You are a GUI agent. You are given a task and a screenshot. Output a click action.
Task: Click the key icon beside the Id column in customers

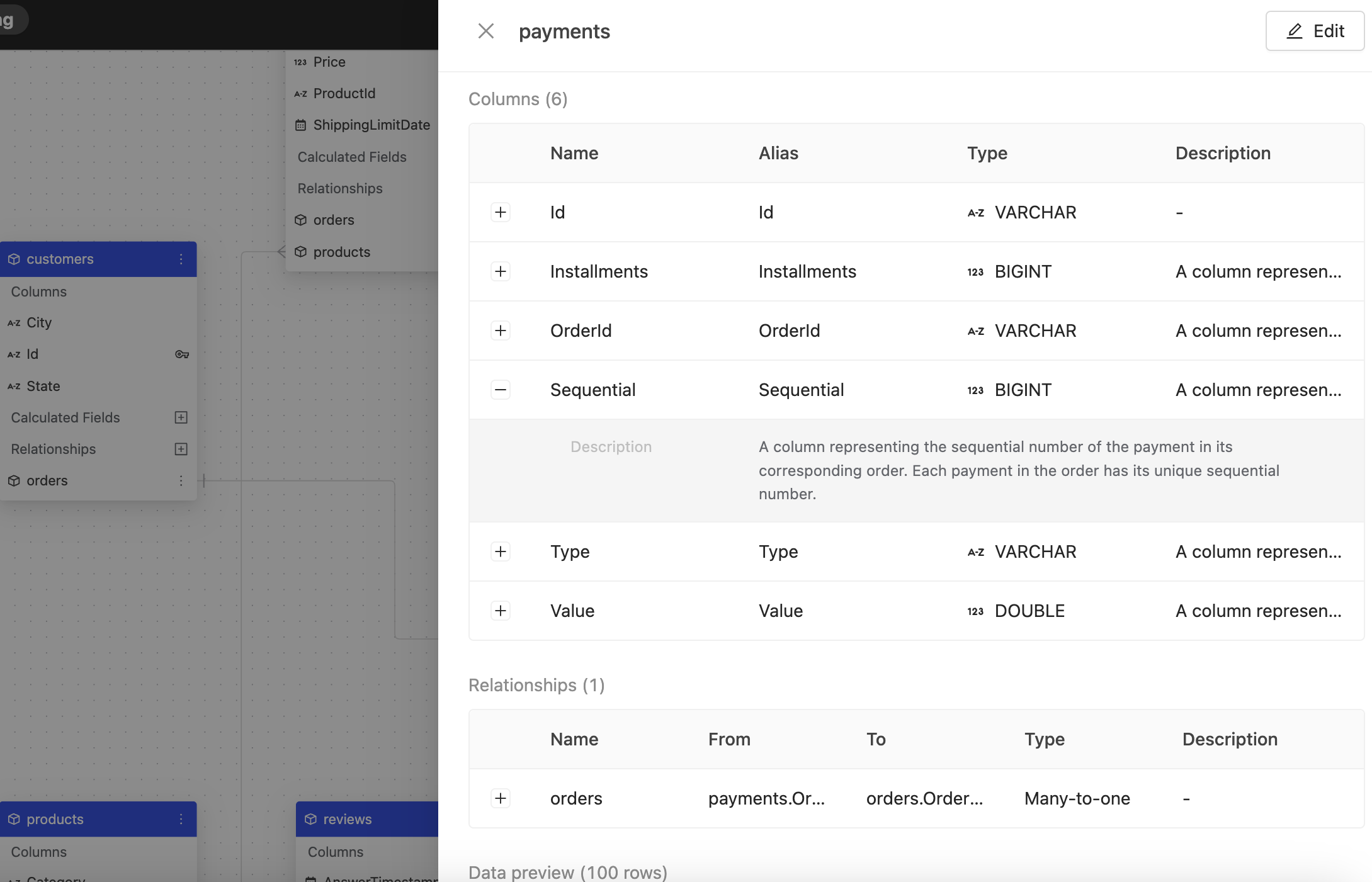click(181, 354)
